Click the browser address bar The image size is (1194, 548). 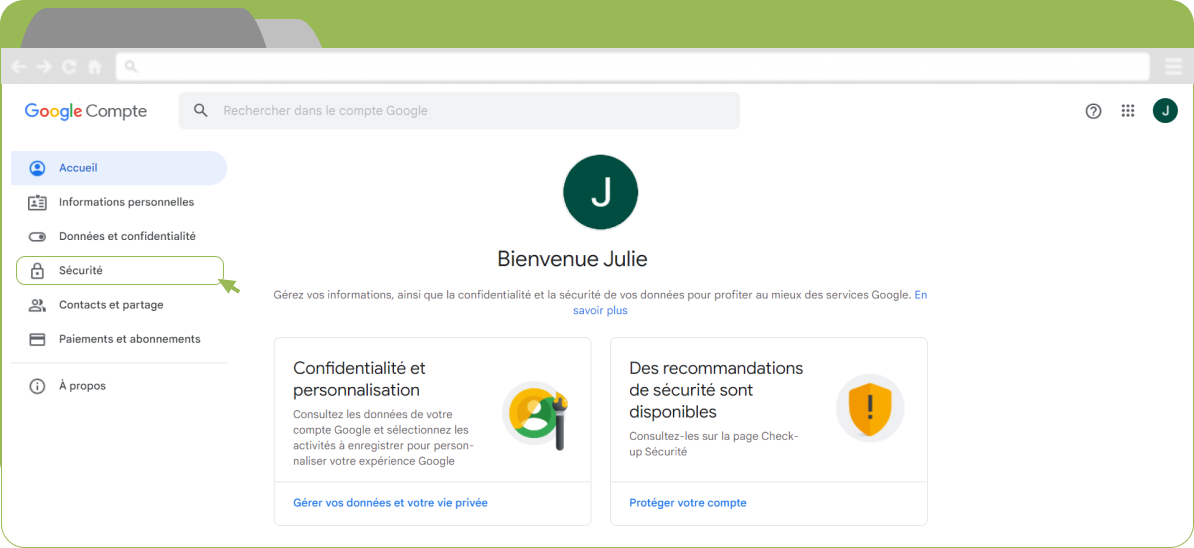coord(633,67)
